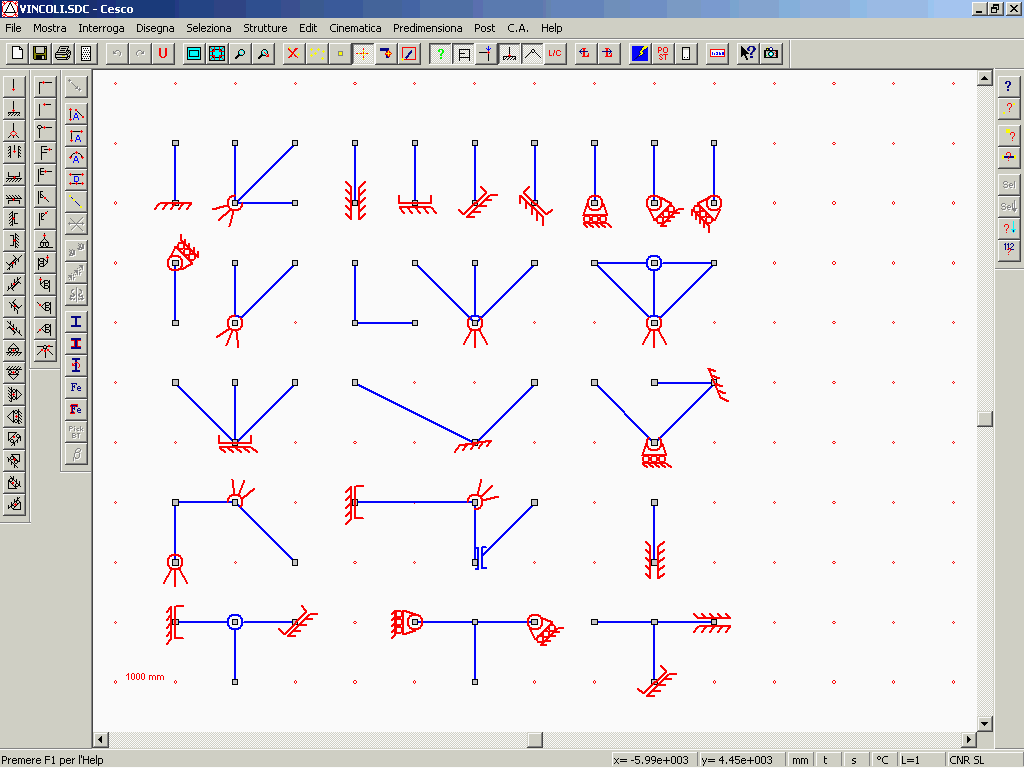This screenshot has height=768, width=1024.
Task: Click the blue Fe material icon
Action: click(76, 387)
